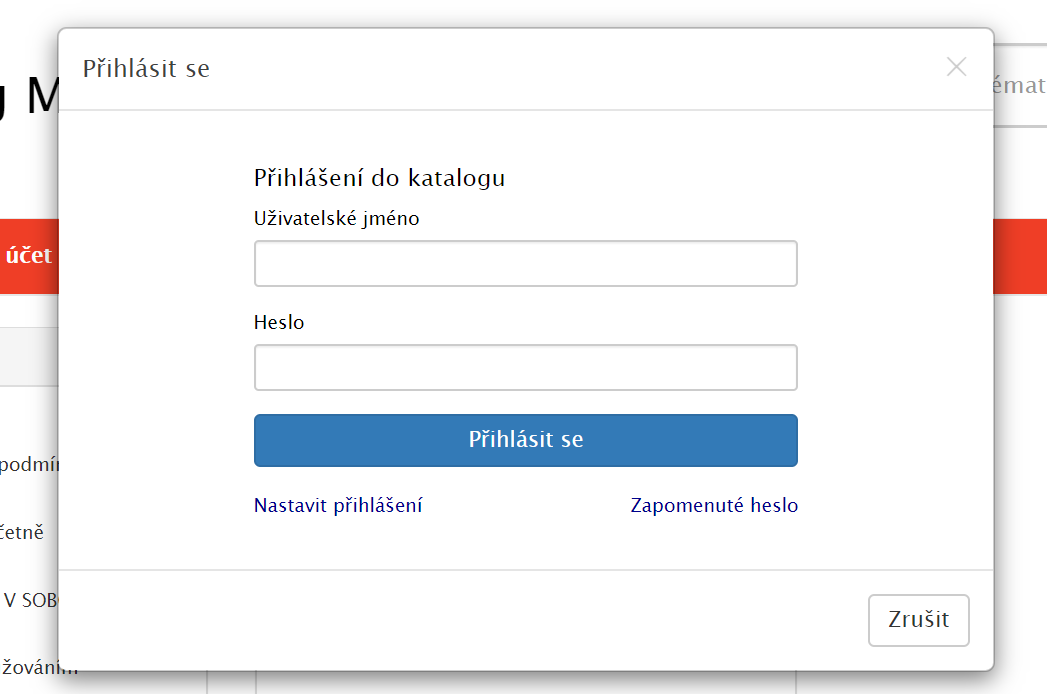Select the účet tab in the red bar
Viewport: 1047px width, 694px height.
(29, 256)
